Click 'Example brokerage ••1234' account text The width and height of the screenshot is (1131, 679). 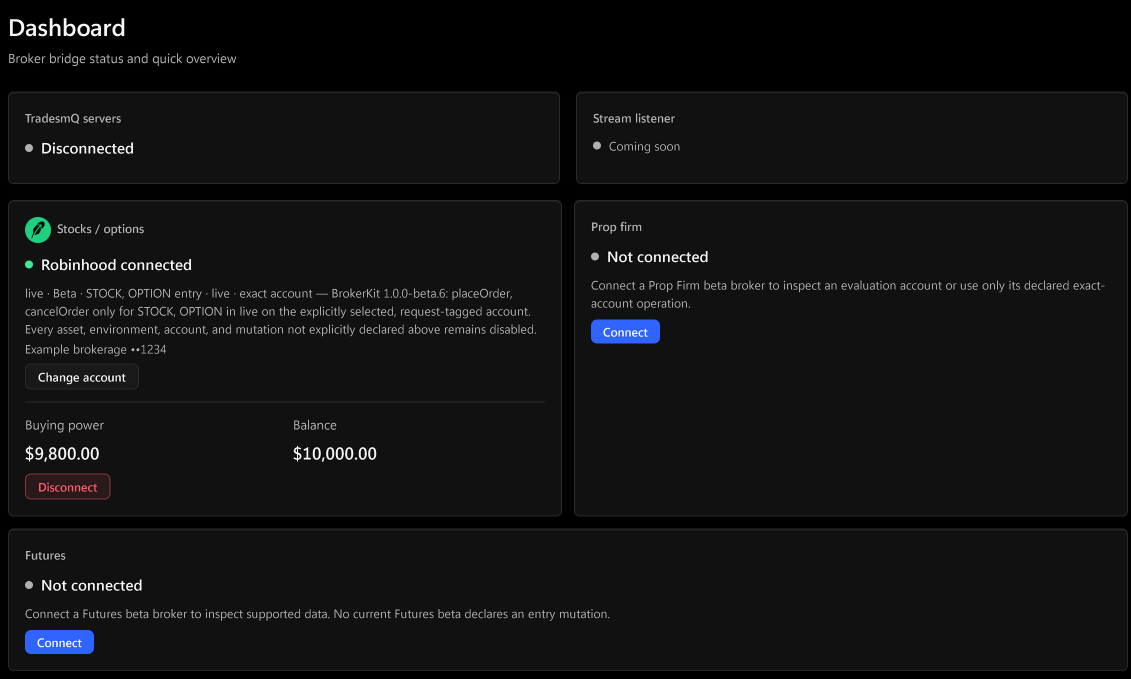click(x=95, y=349)
